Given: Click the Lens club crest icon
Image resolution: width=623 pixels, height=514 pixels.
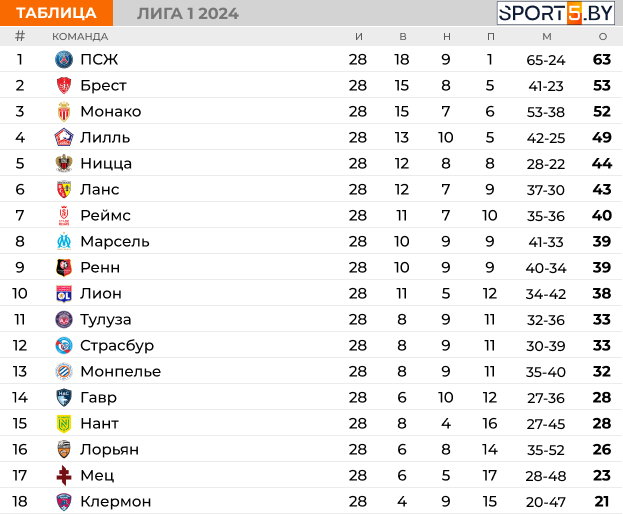Looking at the screenshot, I should coord(64,189).
